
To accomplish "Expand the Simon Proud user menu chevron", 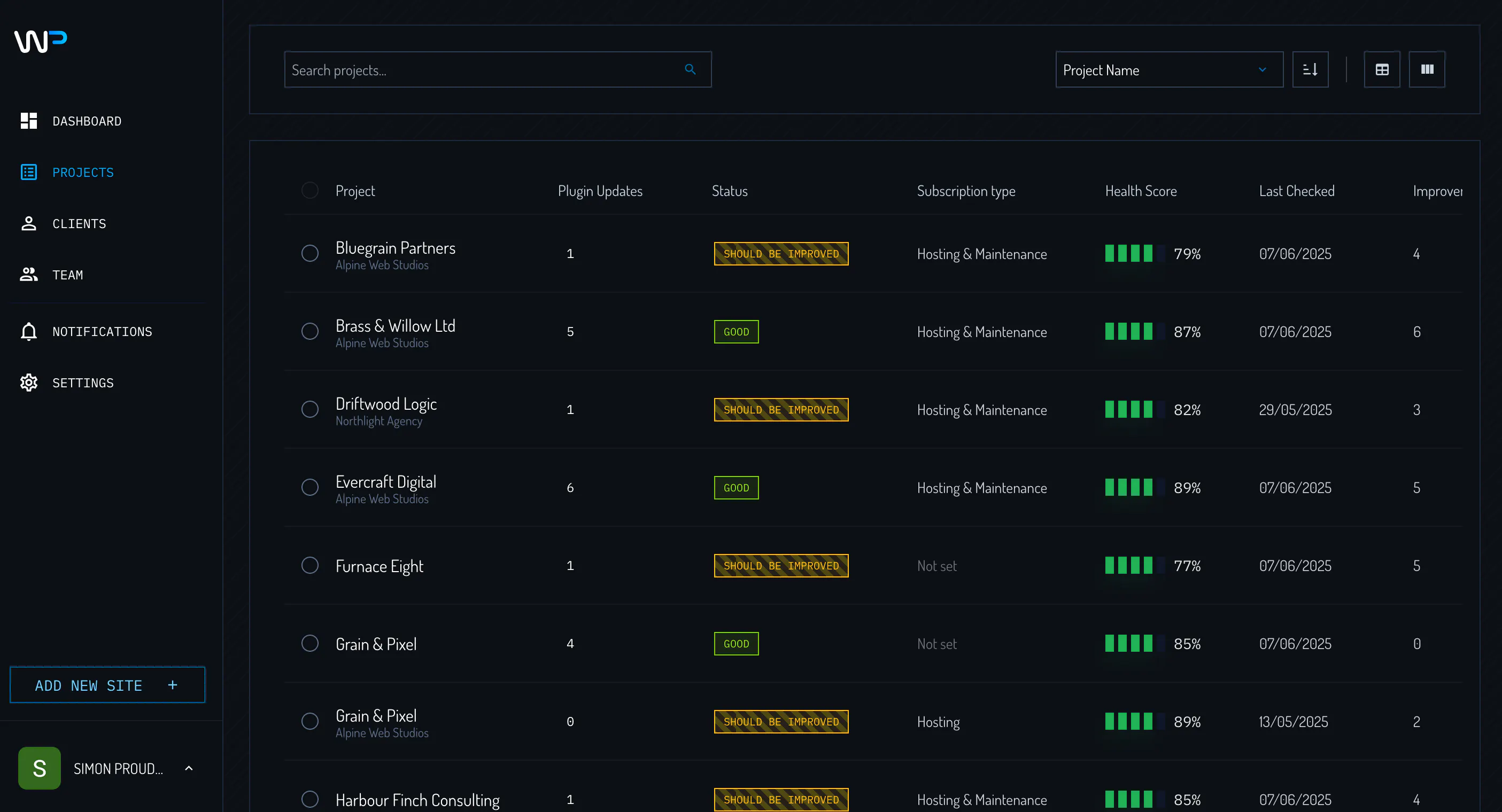I will [x=188, y=768].
